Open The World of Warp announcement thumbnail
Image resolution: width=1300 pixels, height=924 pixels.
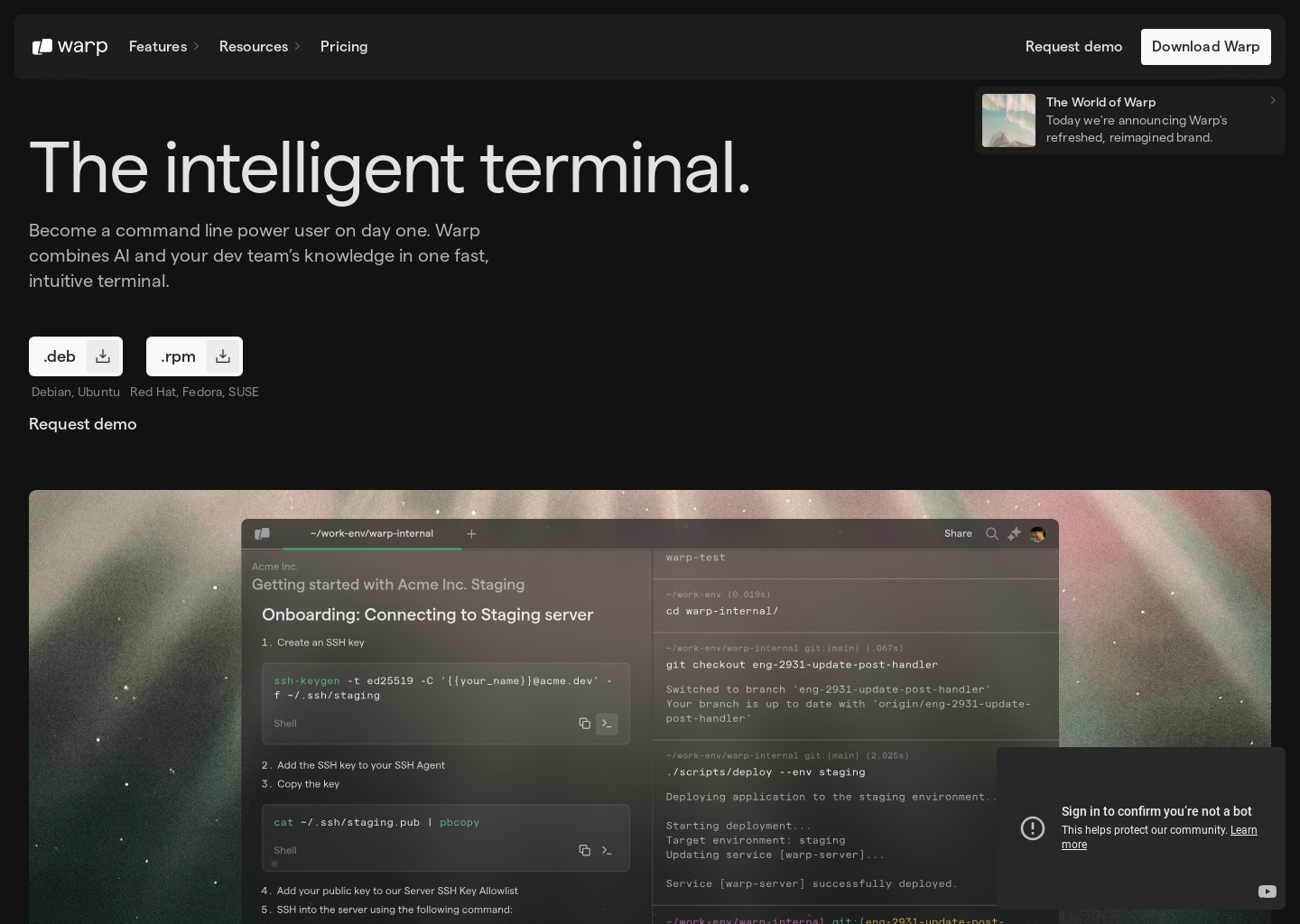click(x=1008, y=120)
